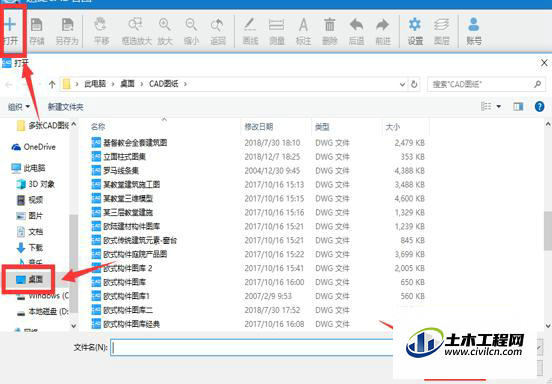Click the 打开 (Open) plus toolbar button
This screenshot has height=384, width=552.
11,31
